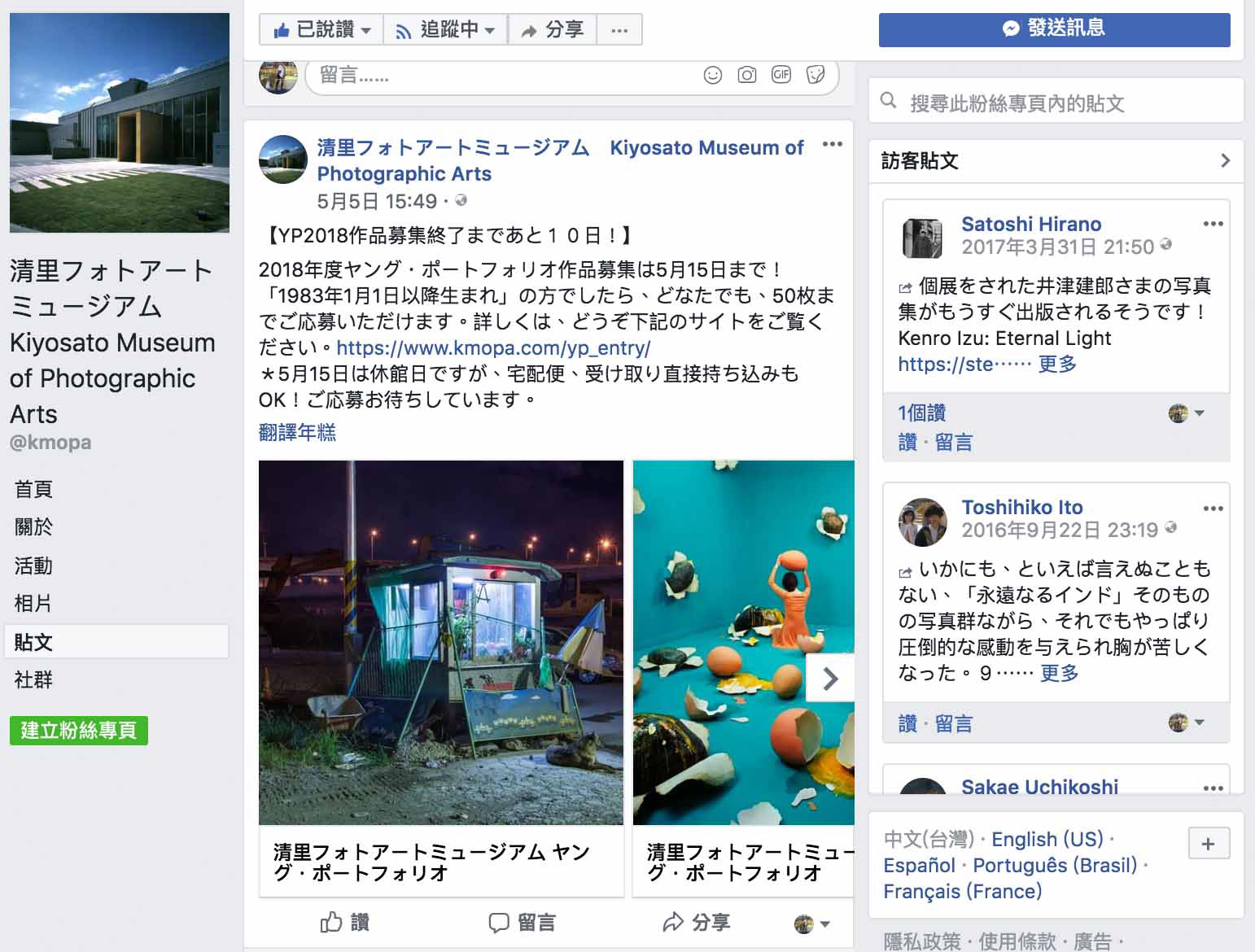
Task: Open the three-dot menu on the museum post
Action: [832, 145]
